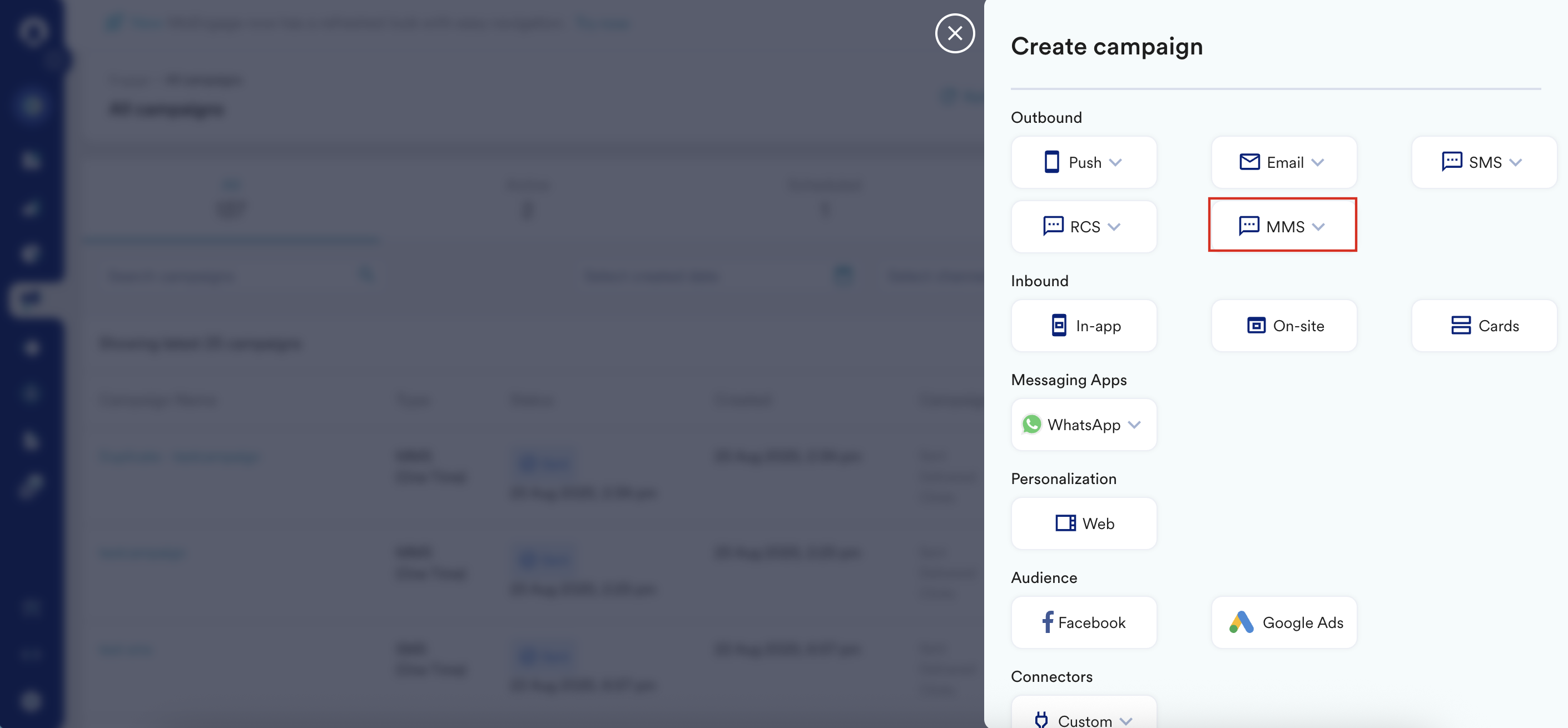Viewport: 1568px width, 728px height.
Task: Click the SMS chat bubble icon
Action: [x=1451, y=162]
